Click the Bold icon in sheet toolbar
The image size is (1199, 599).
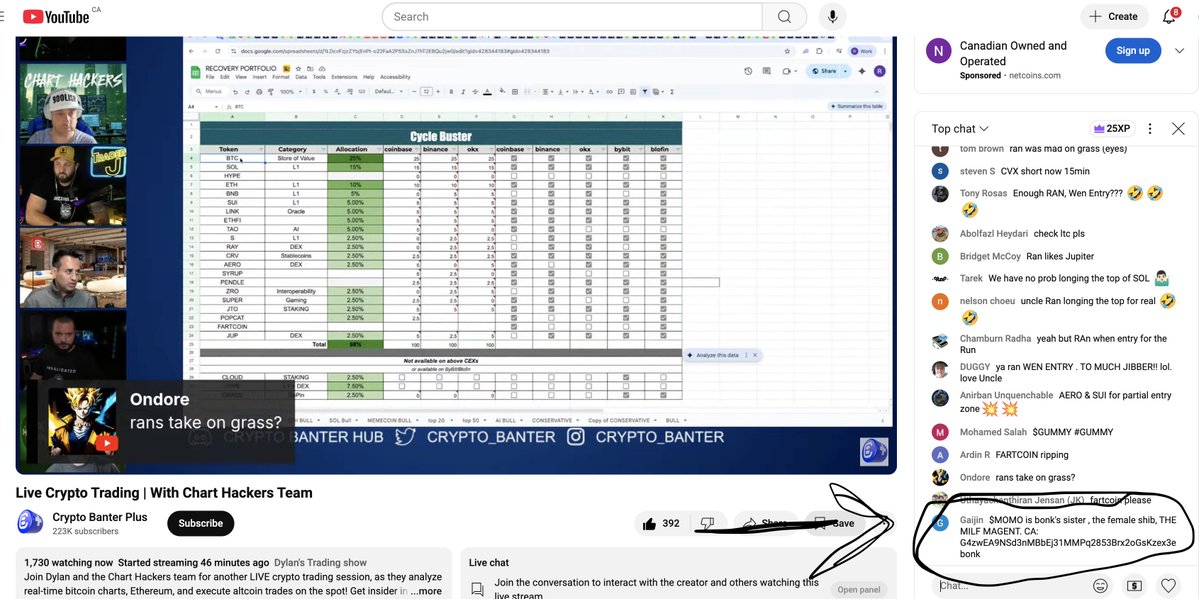point(451,92)
